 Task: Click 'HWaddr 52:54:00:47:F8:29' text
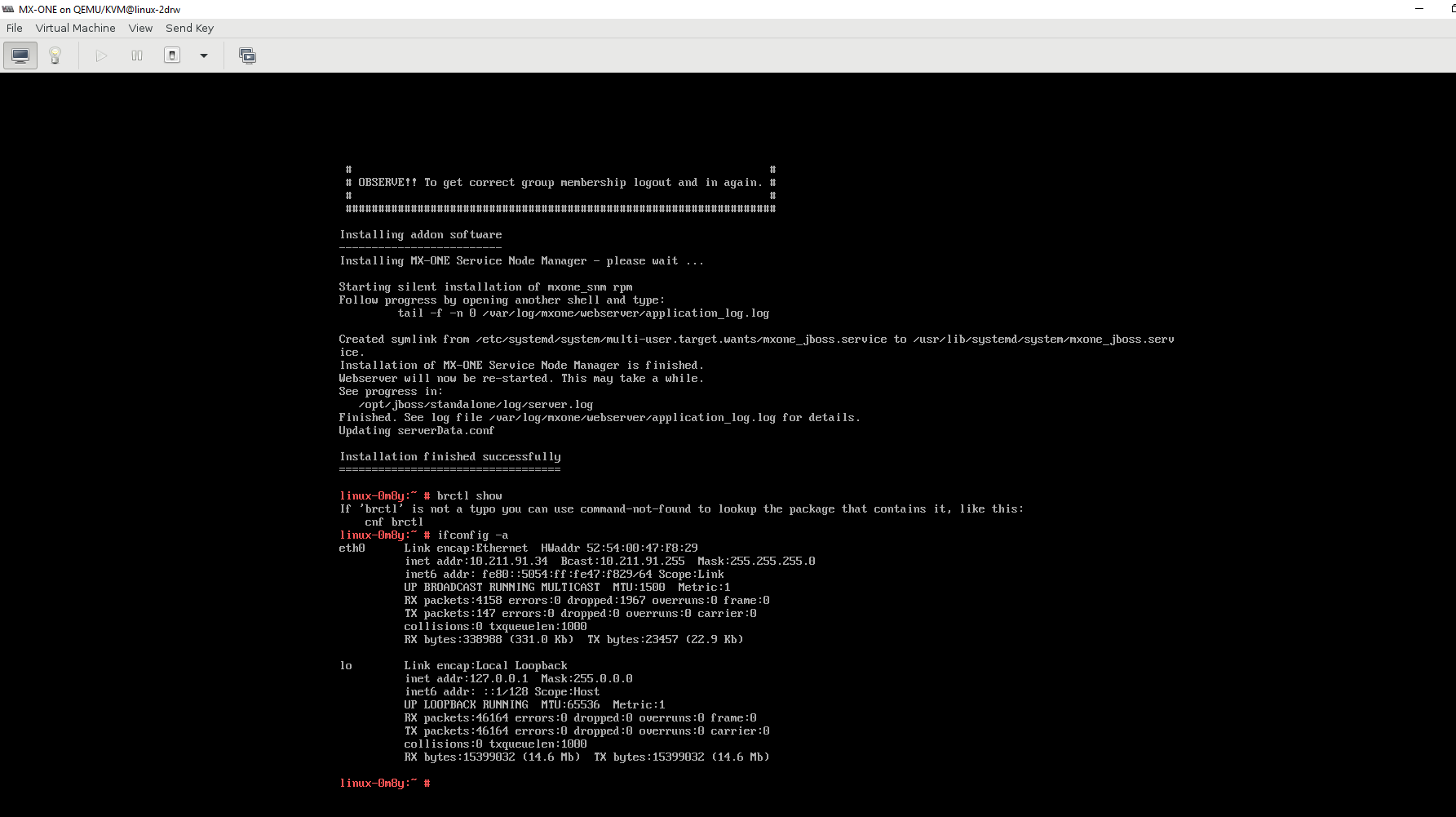(620, 548)
